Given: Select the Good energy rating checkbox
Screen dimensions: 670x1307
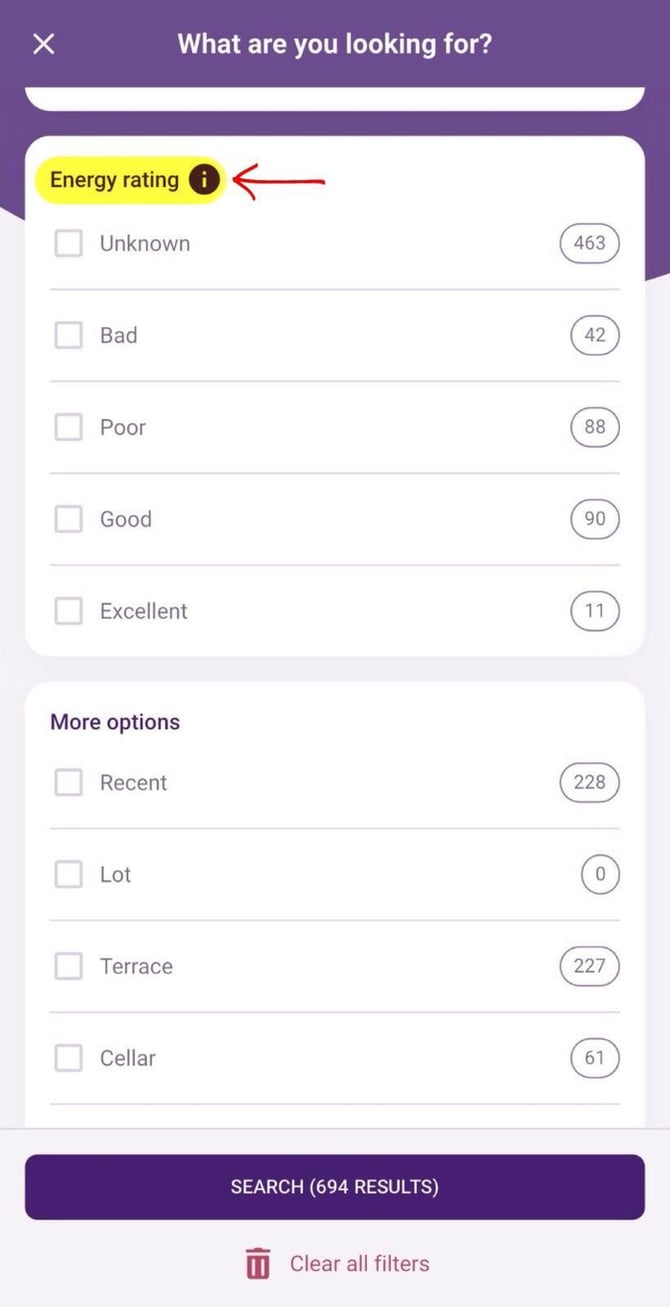Looking at the screenshot, I should 68,519.
